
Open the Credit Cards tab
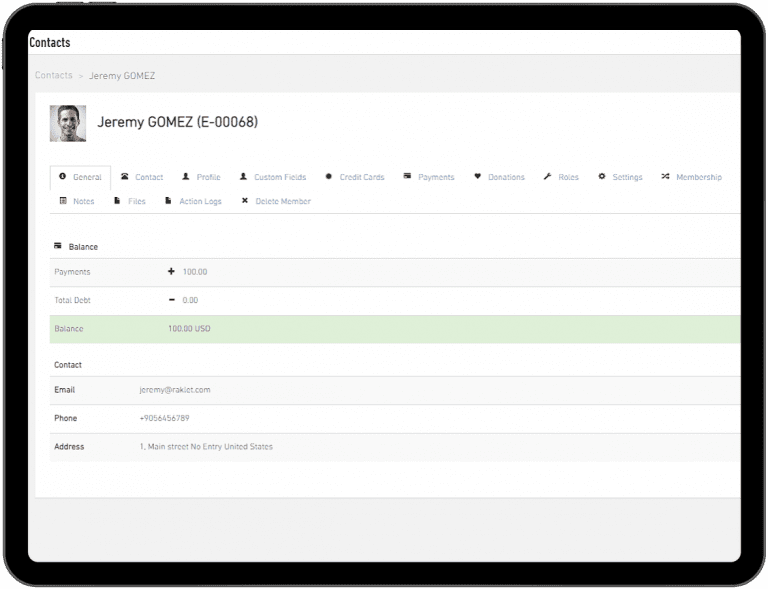[361, 177]
